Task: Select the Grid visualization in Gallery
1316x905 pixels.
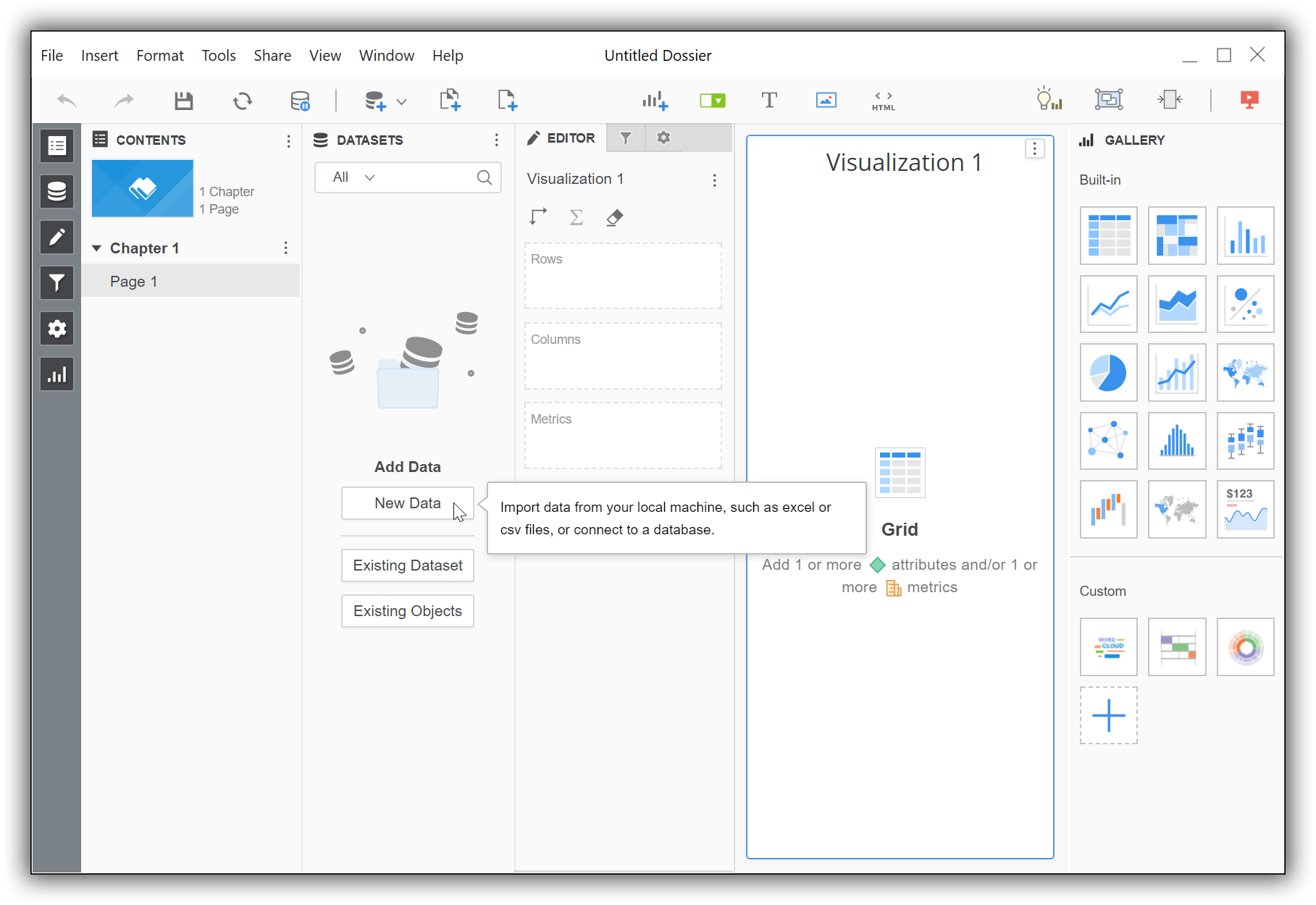Action: pos(1108,235)
